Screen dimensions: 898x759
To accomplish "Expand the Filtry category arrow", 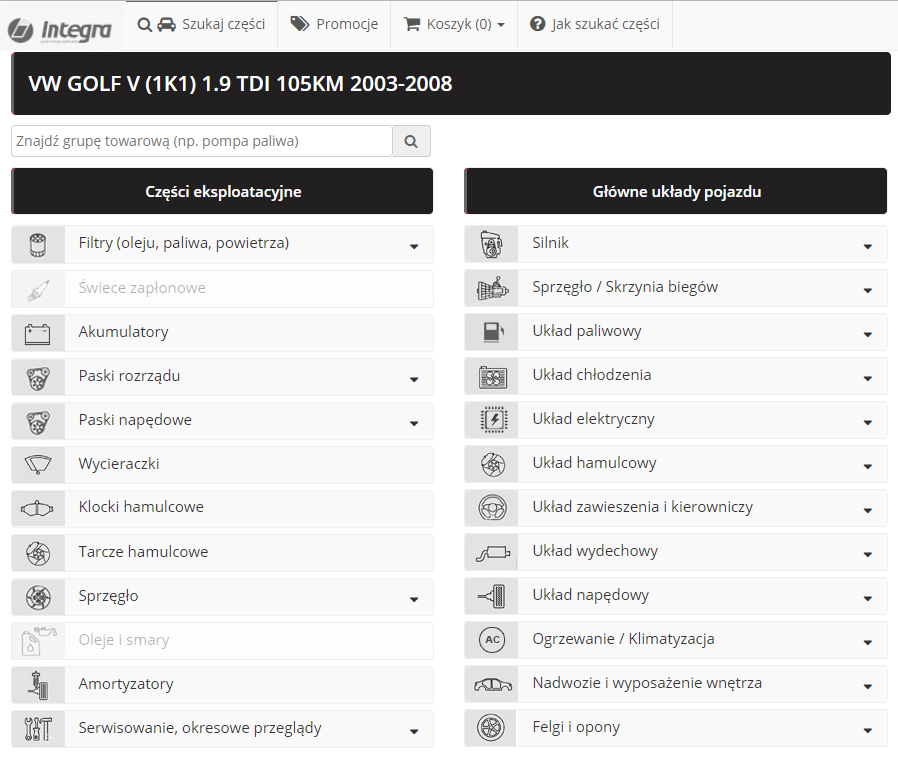I will (x=413, y=246).
